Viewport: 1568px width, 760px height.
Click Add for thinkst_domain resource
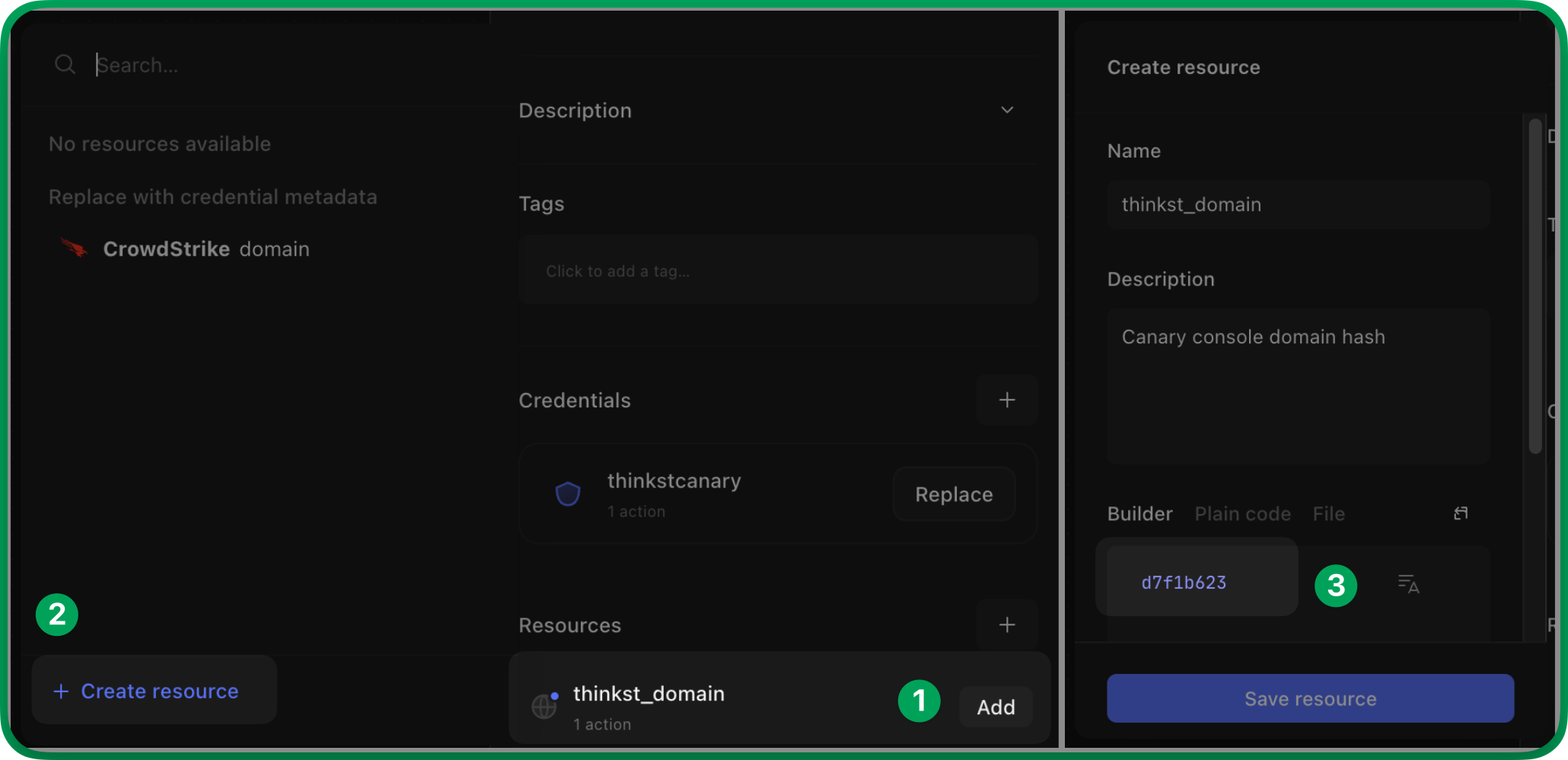(996, 707)
